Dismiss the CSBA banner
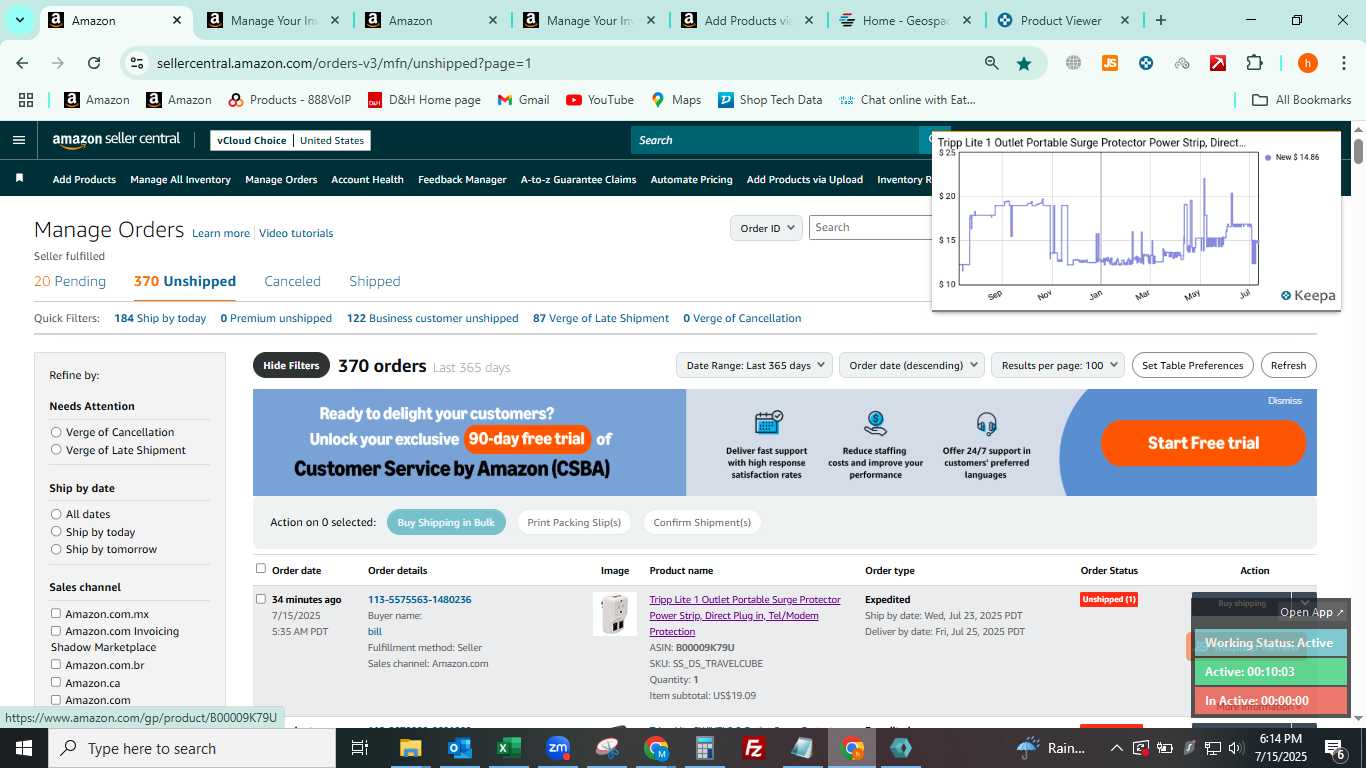The width and height of the screenshot is (1366, 768). pyautogui.click(x=1284, y=400)
